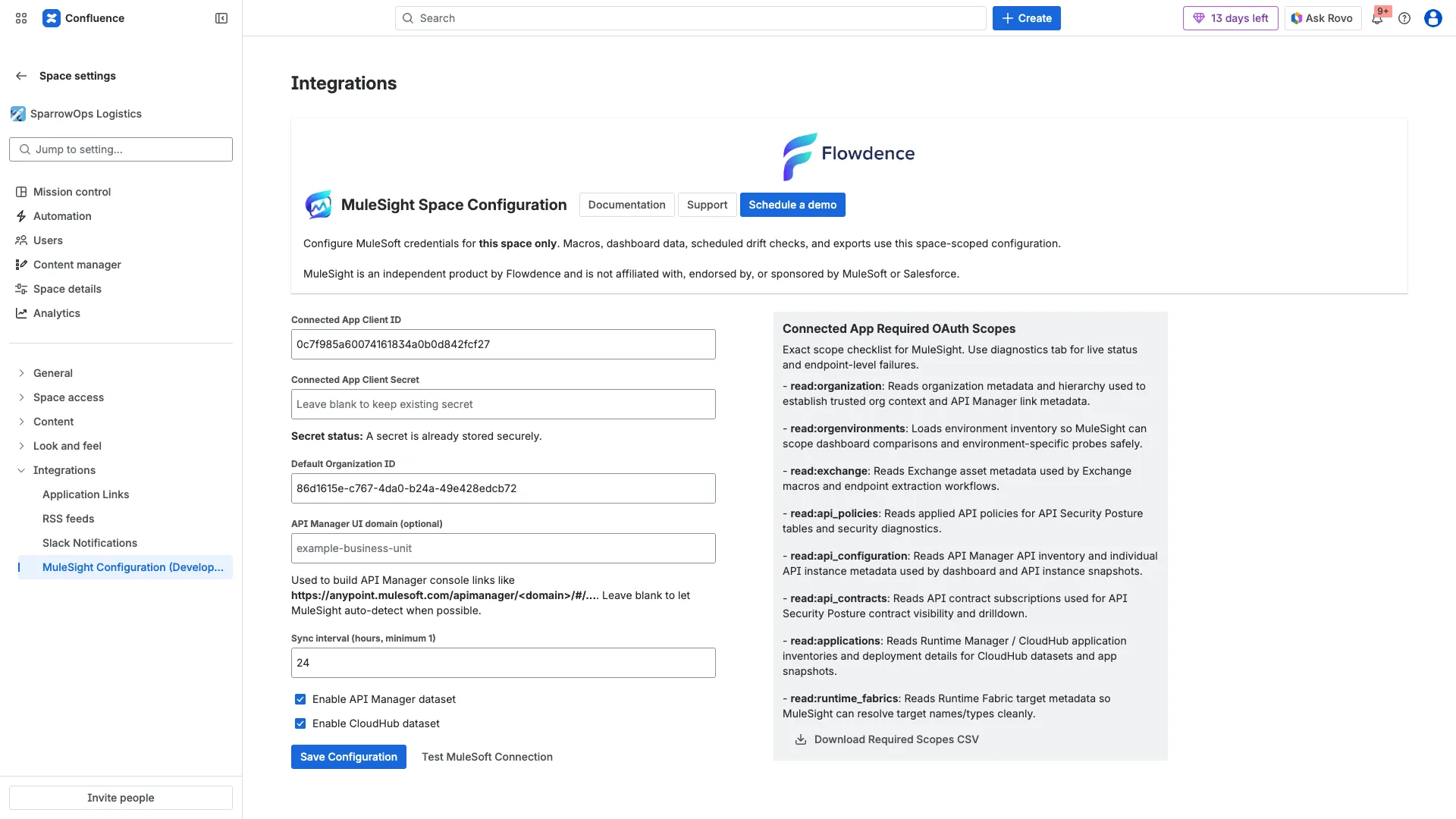The image size is (1456, 819).
Task: Open the Application Links page
Action: coord(85,494)
